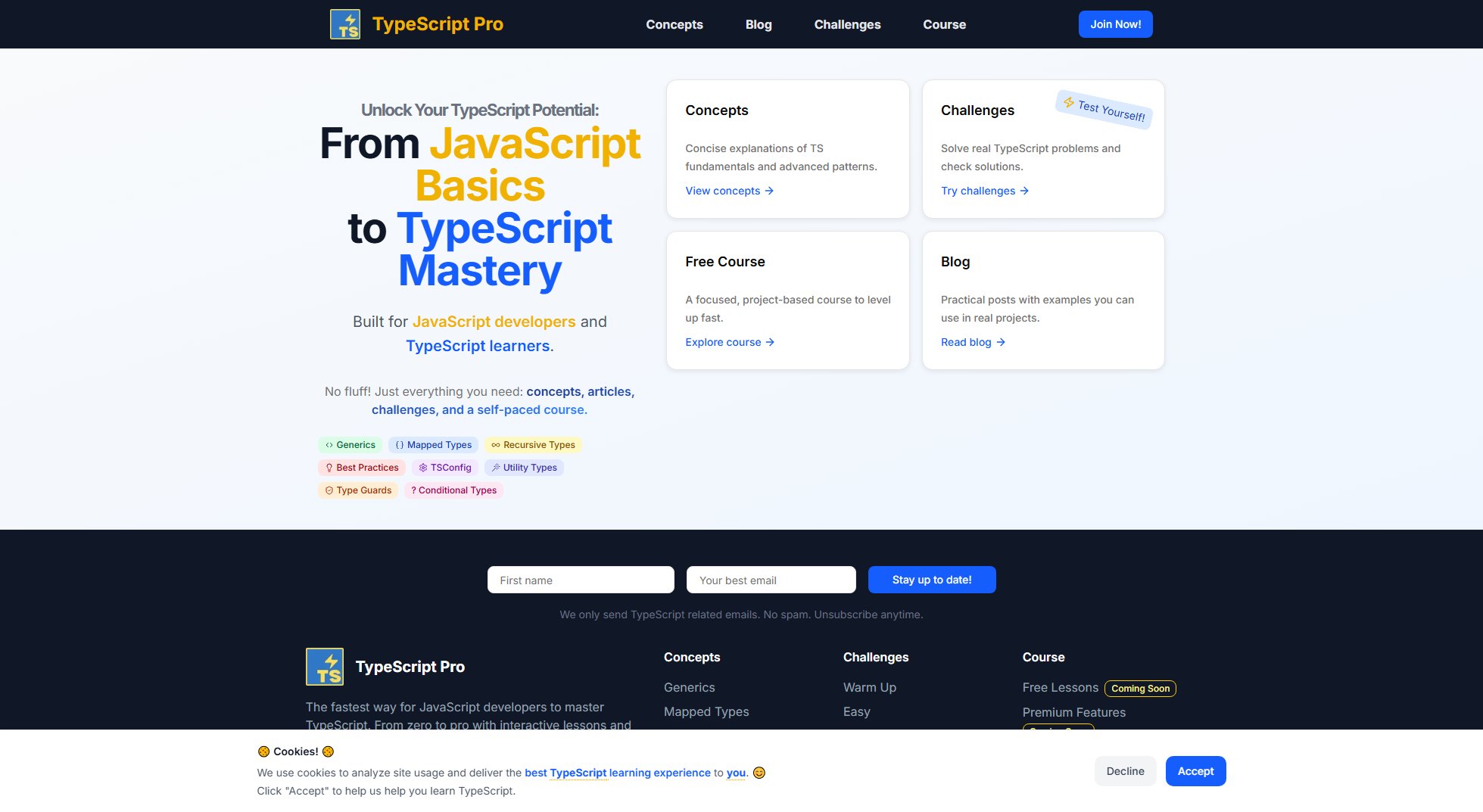Select the Generics tag chip
Screen dimensions: 1483x812
click(x=350, y=445)
